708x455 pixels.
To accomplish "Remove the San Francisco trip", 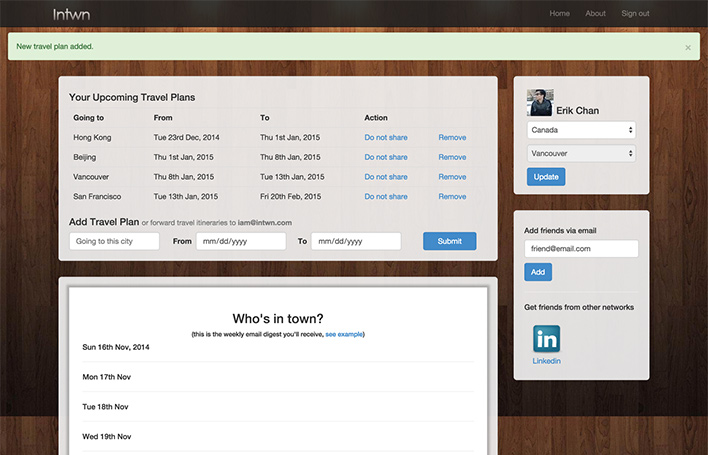I will [452, 196].
